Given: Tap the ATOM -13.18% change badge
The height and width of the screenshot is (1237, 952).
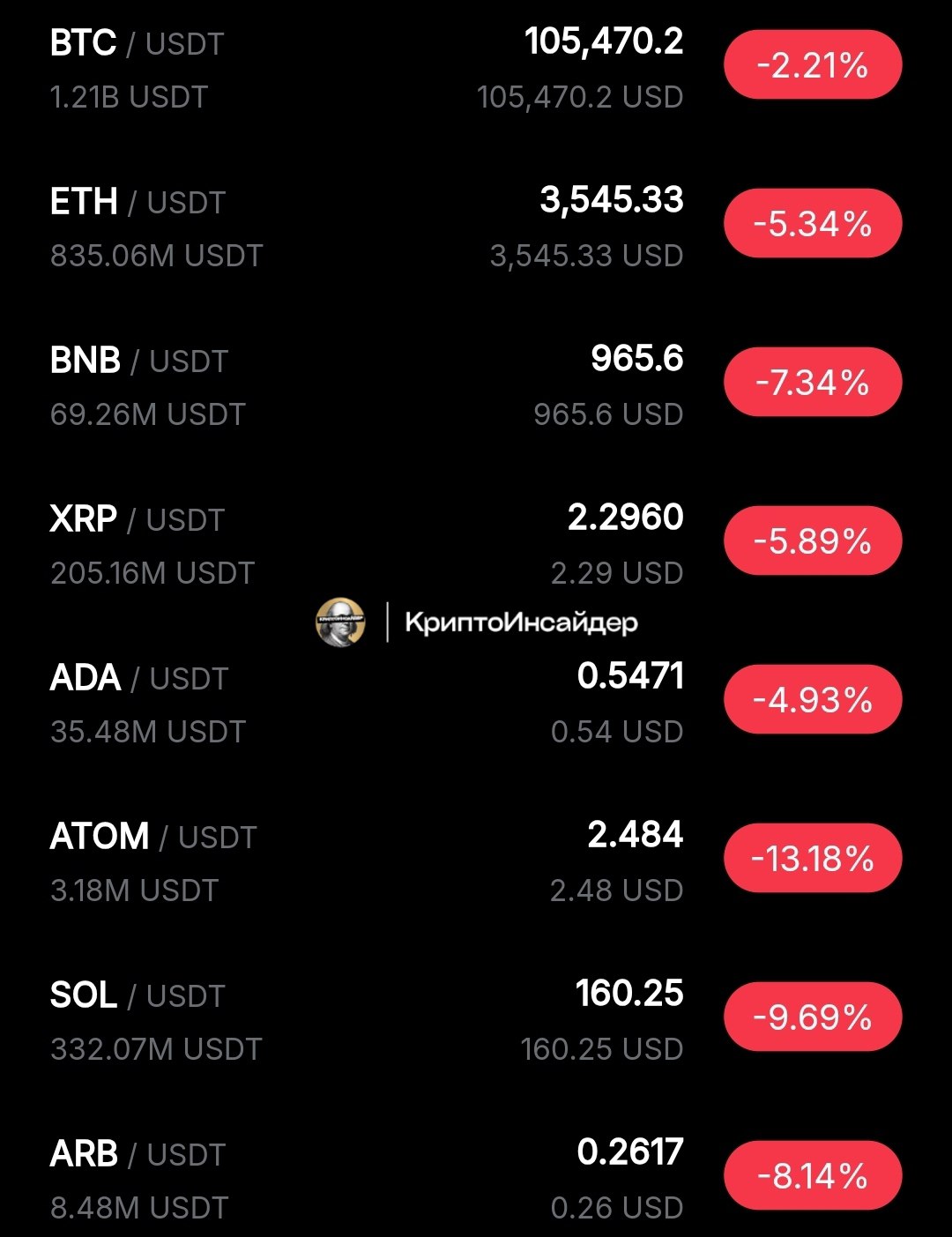Looking at the screenshot, I should 813,858.
